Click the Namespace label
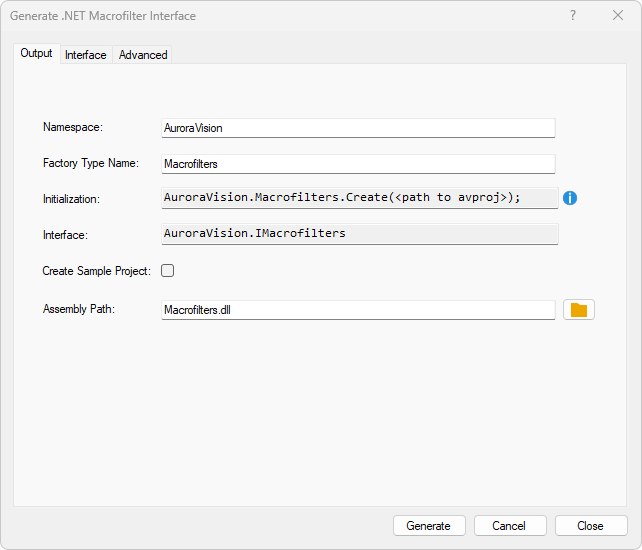Image resolution: width=642 pixels, height=550 pixels. click(73, 127)
